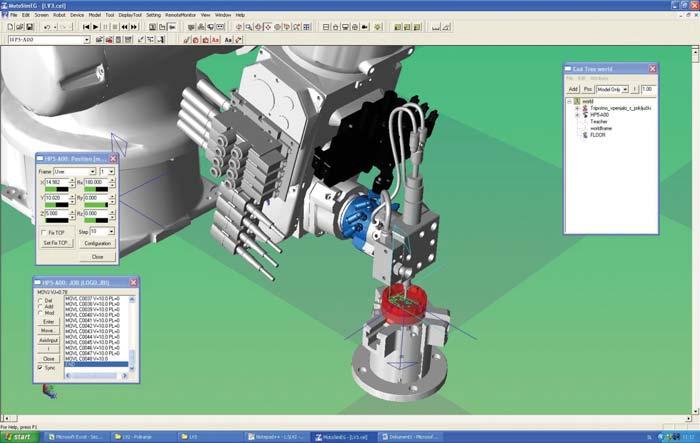
Task: Click the Configuration button
Action: tap(97, 243)
